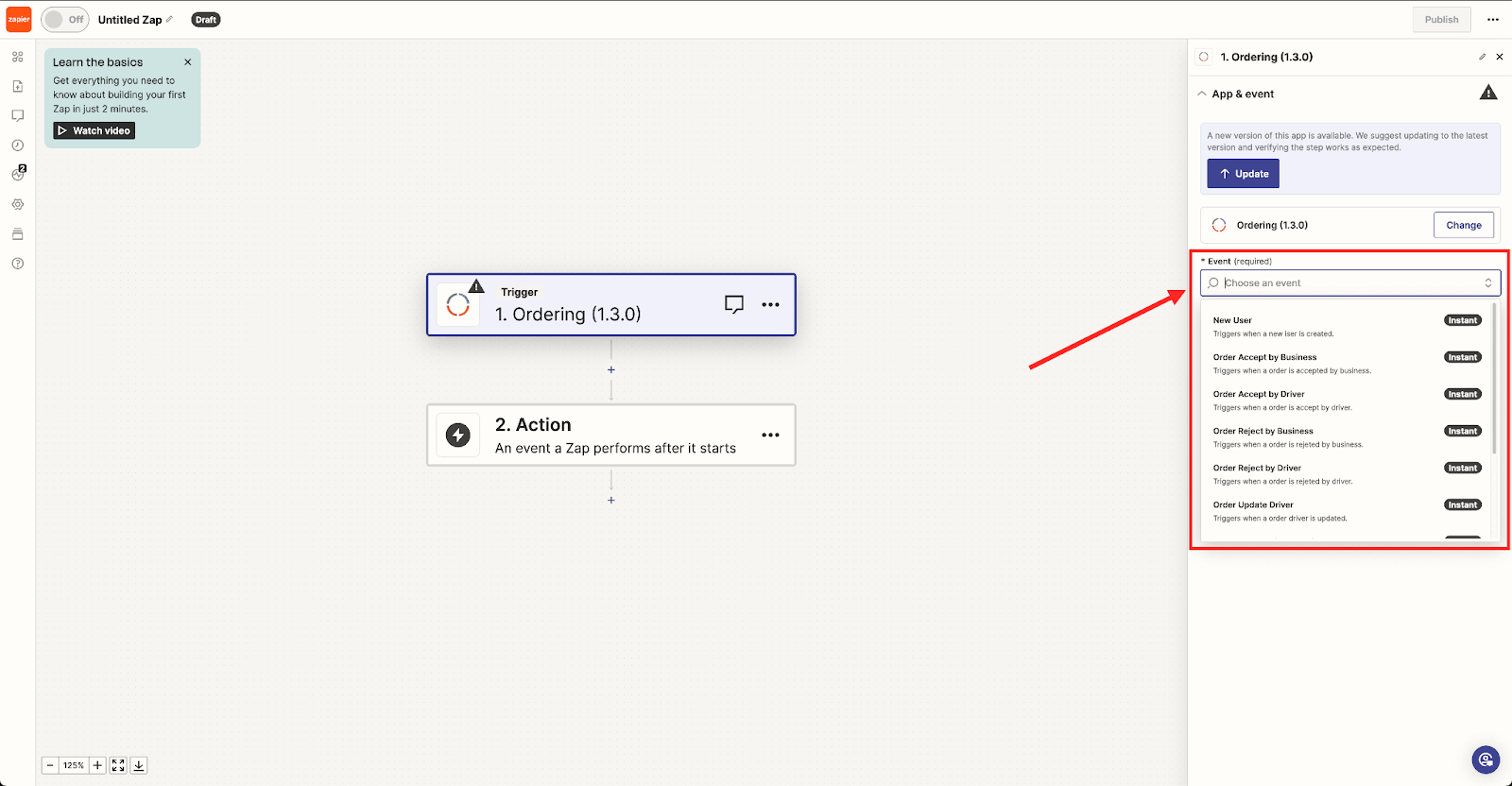1512x786 pixels.
Task: Click the Zapier logo home icon
Action: click(19, 19)
